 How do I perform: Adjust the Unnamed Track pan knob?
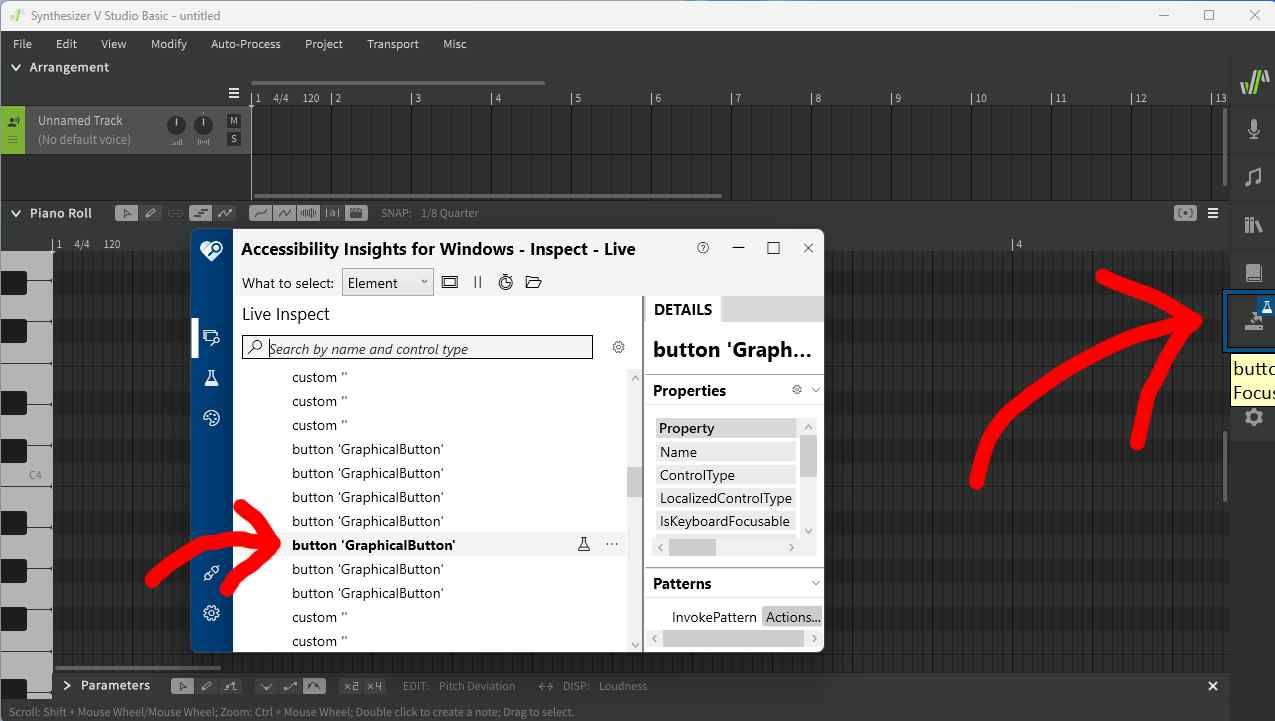[203, 125]
